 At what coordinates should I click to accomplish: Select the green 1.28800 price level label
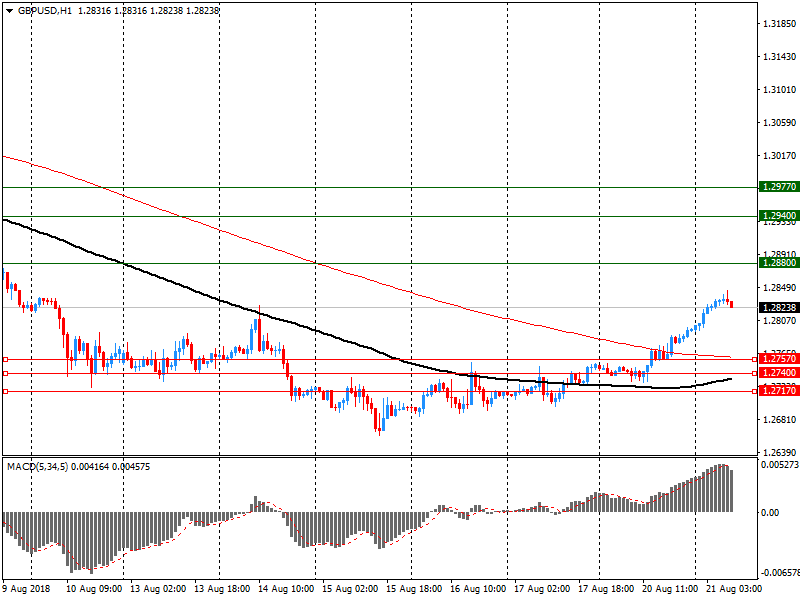779,263
